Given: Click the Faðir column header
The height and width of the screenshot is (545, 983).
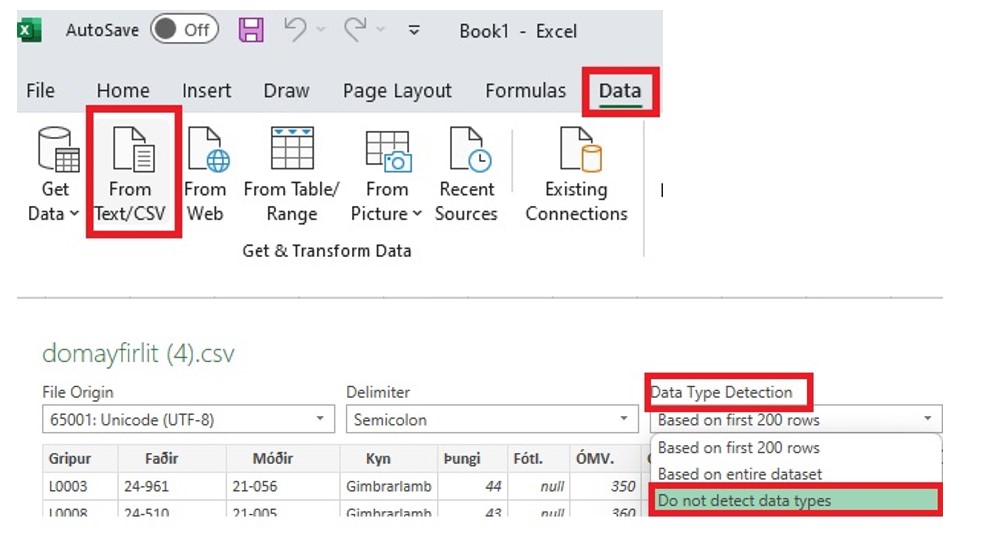Looking at the screenshot, I should point(172,458).
